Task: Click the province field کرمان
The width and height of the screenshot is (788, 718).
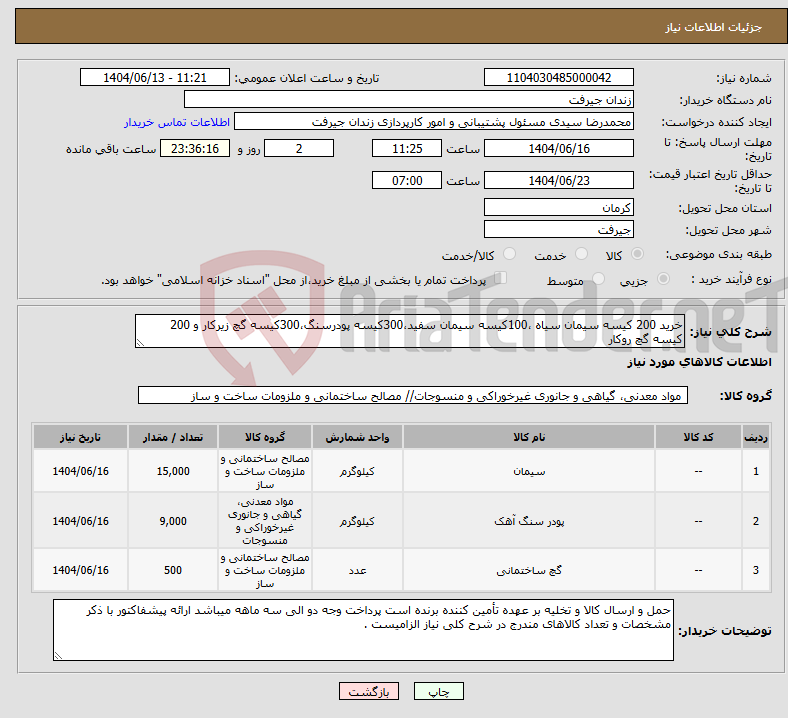Action: [x=558, y=207]
